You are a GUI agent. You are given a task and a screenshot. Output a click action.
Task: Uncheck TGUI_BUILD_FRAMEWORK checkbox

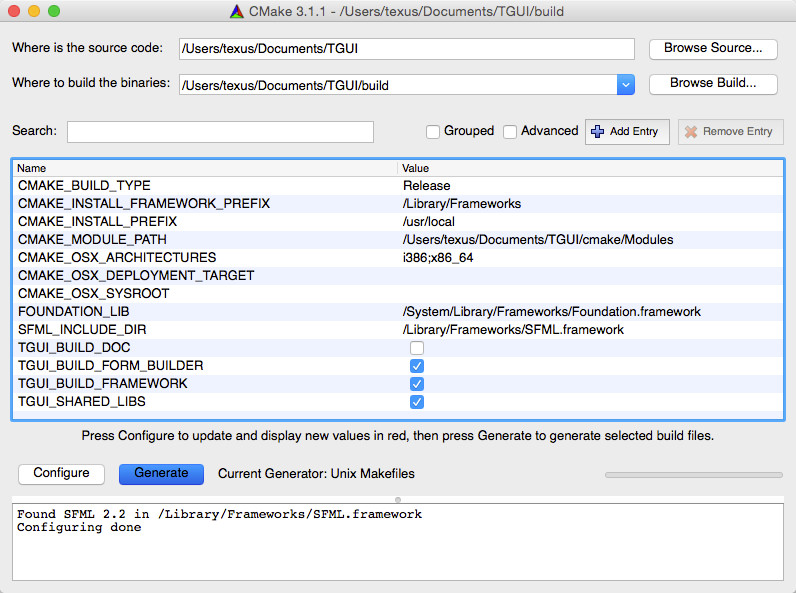(x=417, y=384)
